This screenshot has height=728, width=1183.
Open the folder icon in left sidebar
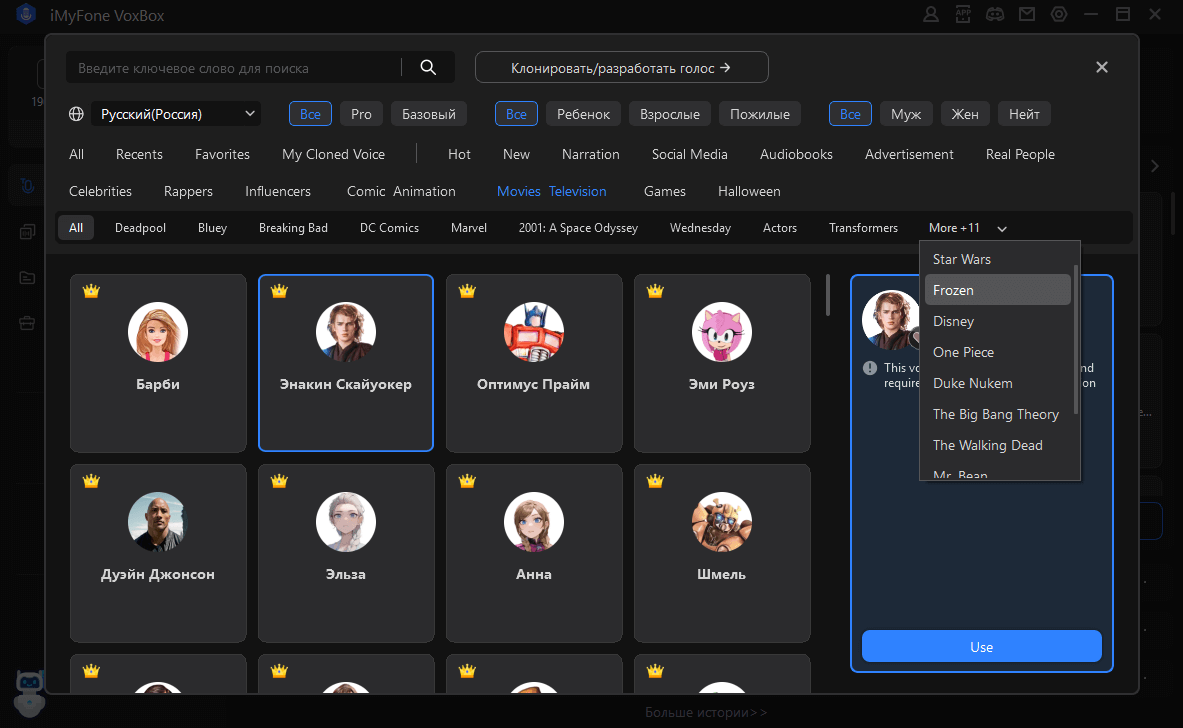27,278
